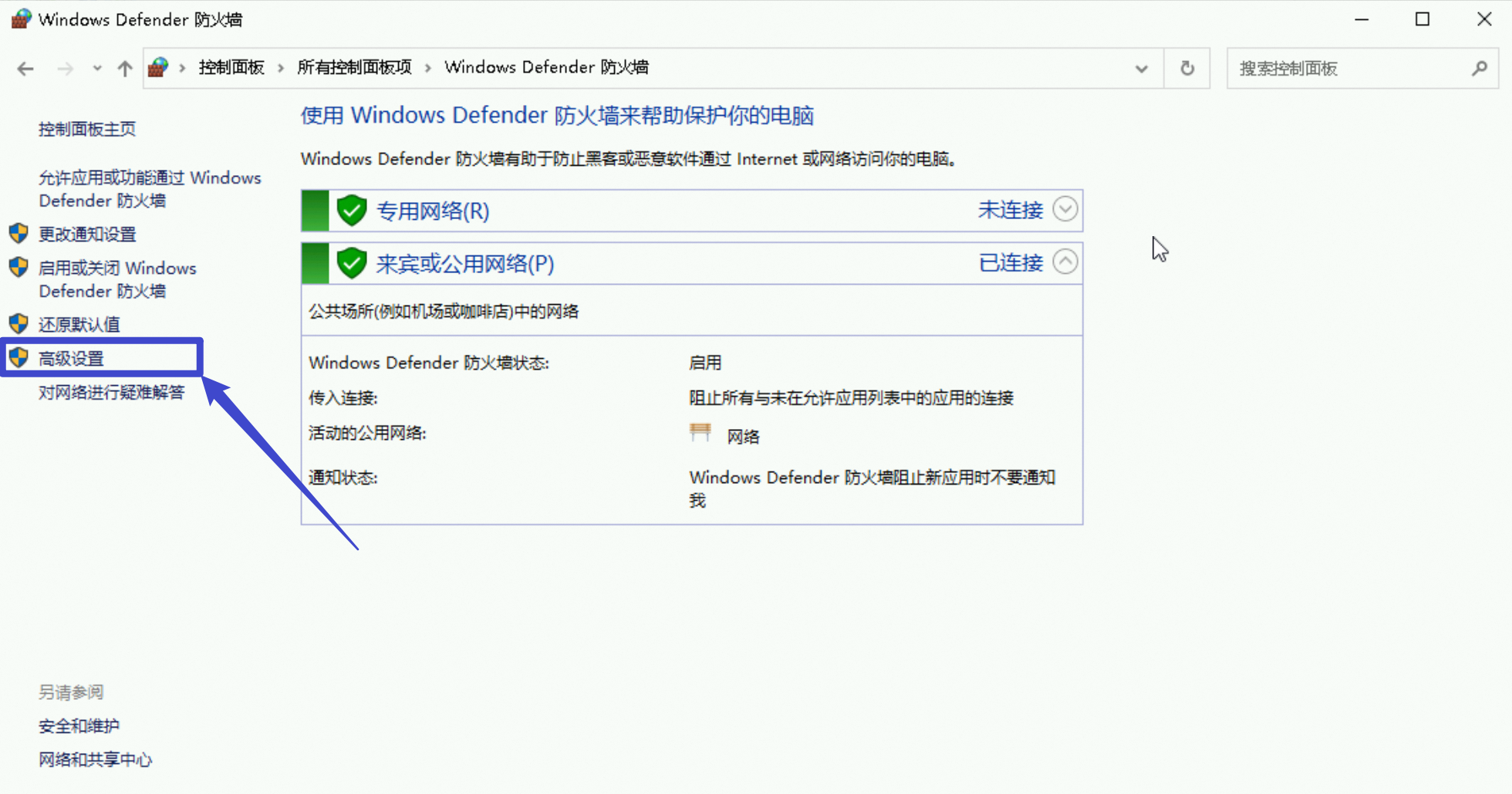This screenshot has height=794, width=1512.
Task: Open 安全和维护 under 另请参阅
Action: pos(79,726)
